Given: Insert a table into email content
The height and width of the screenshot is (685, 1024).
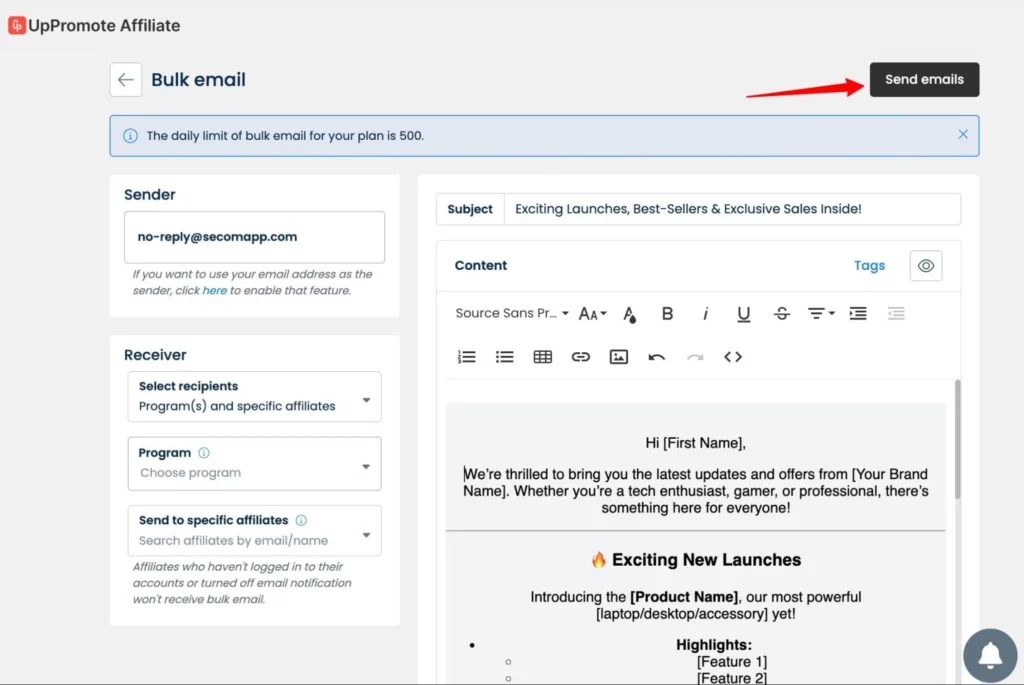Looking at the screenshot, I should pyautogui.click(x=542, y=357).
